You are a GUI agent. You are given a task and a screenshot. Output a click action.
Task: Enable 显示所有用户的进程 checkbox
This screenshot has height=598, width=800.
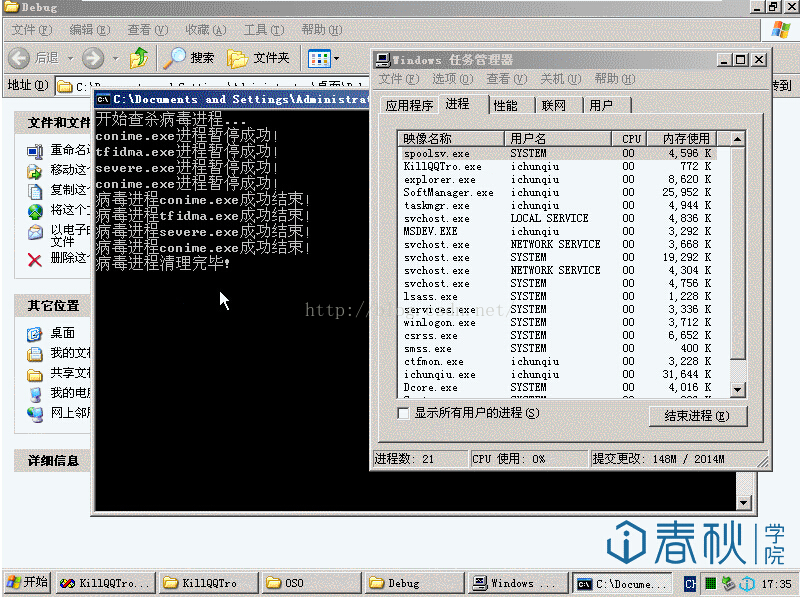click(404, 413)
